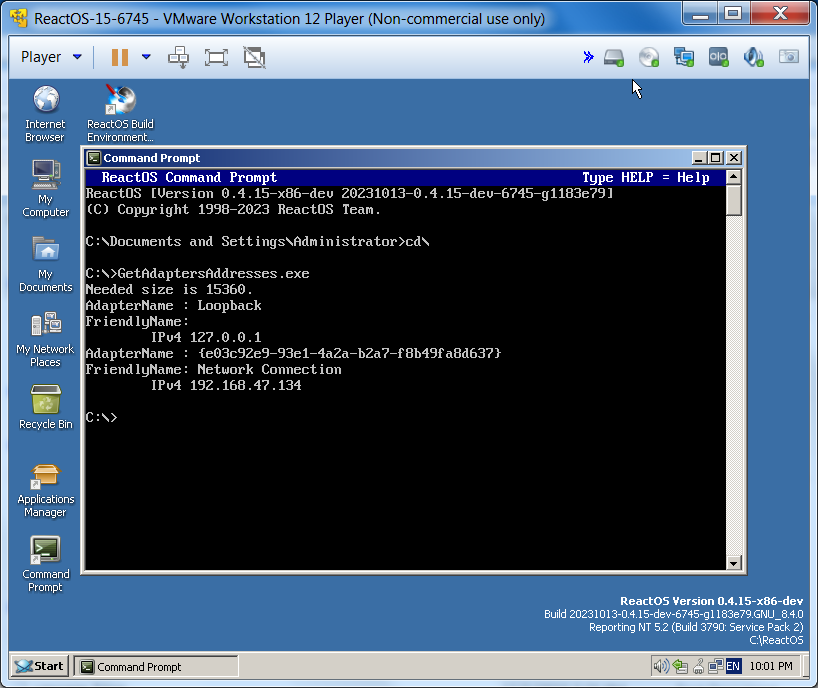Image resolution: width=818 pixels, height=688 pixels.
Task: Click the hard disk device icon
Action: click(x=614, y=57)
